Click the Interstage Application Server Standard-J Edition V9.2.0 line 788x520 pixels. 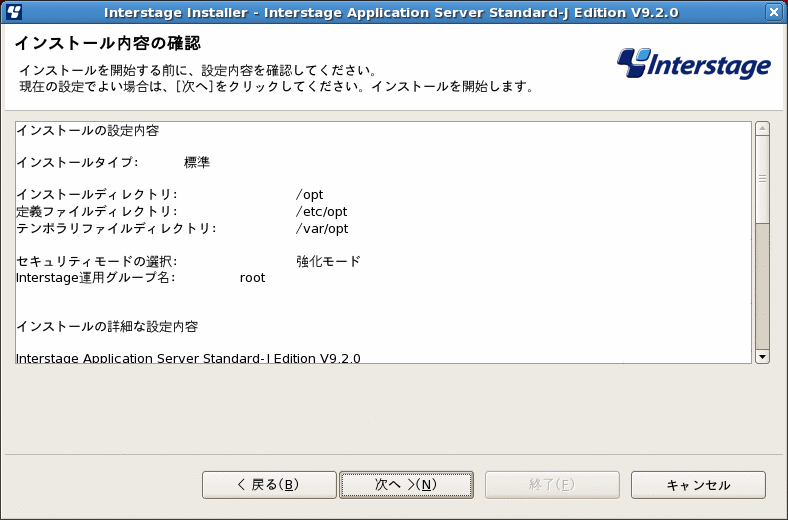pyautogui.click(x=188, y=358)
